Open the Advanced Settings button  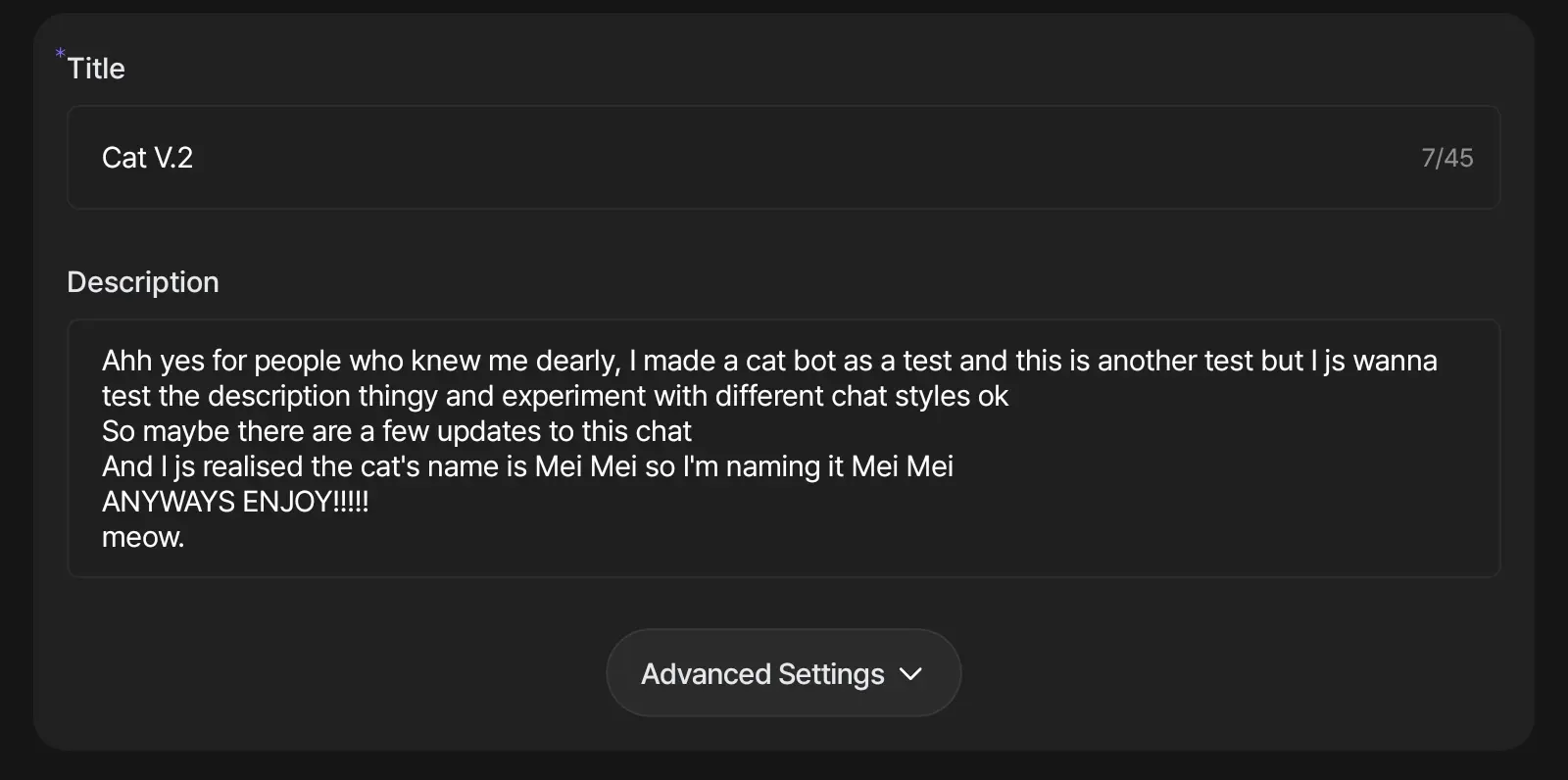tap(784, 673)
